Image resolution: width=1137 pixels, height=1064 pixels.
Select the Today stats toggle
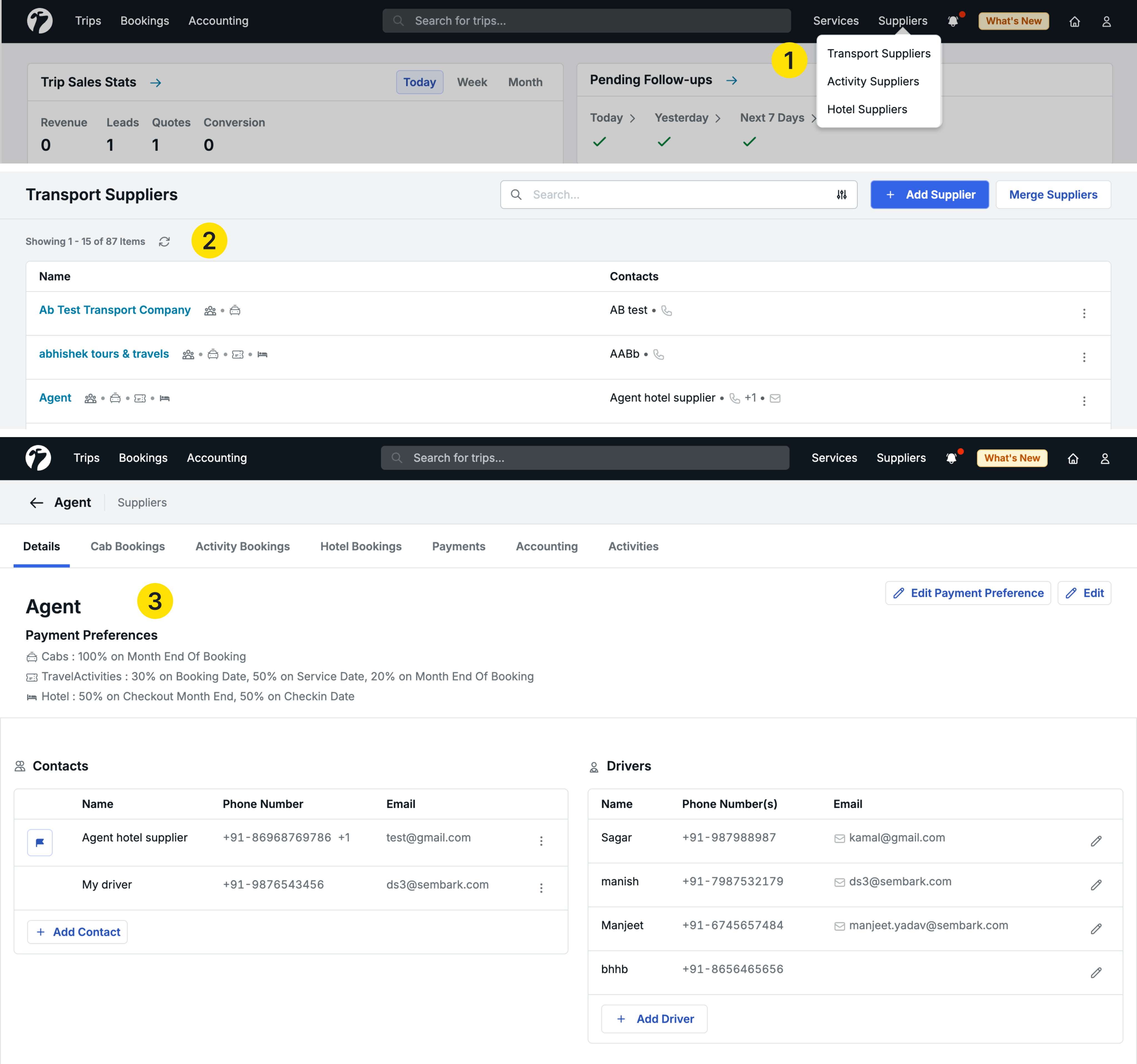point(419,82)
